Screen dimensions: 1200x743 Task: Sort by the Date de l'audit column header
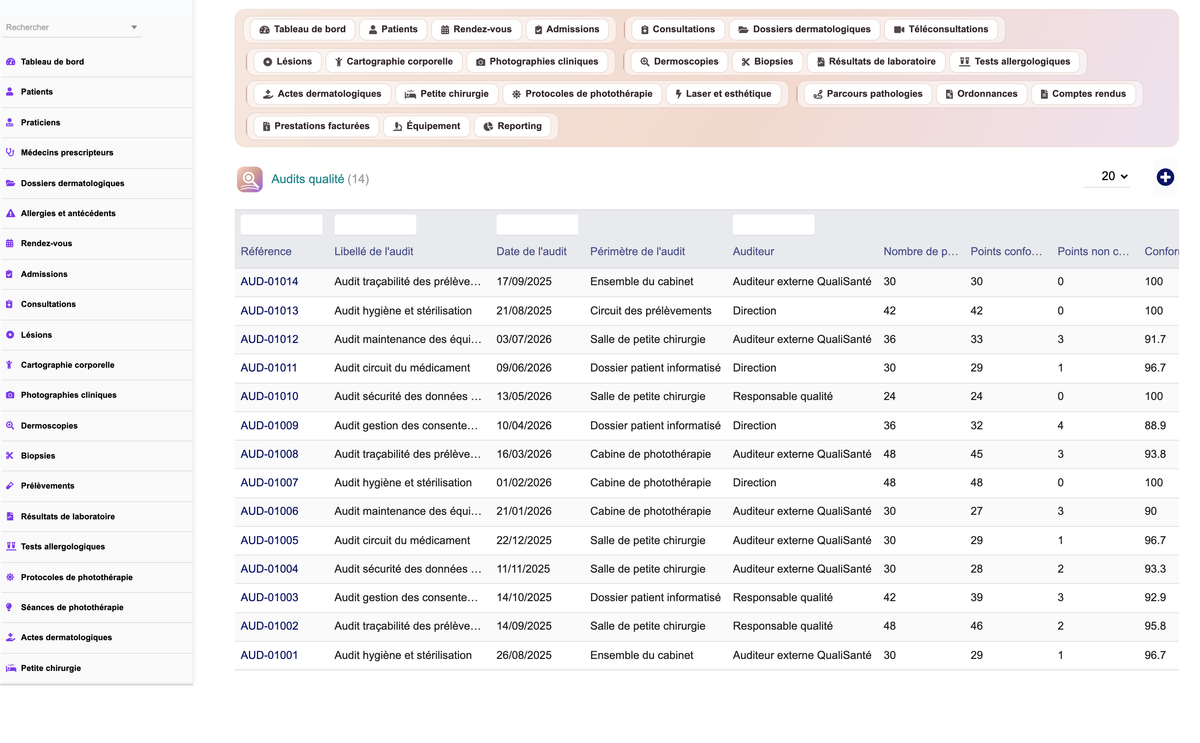(x=531, y=252)
